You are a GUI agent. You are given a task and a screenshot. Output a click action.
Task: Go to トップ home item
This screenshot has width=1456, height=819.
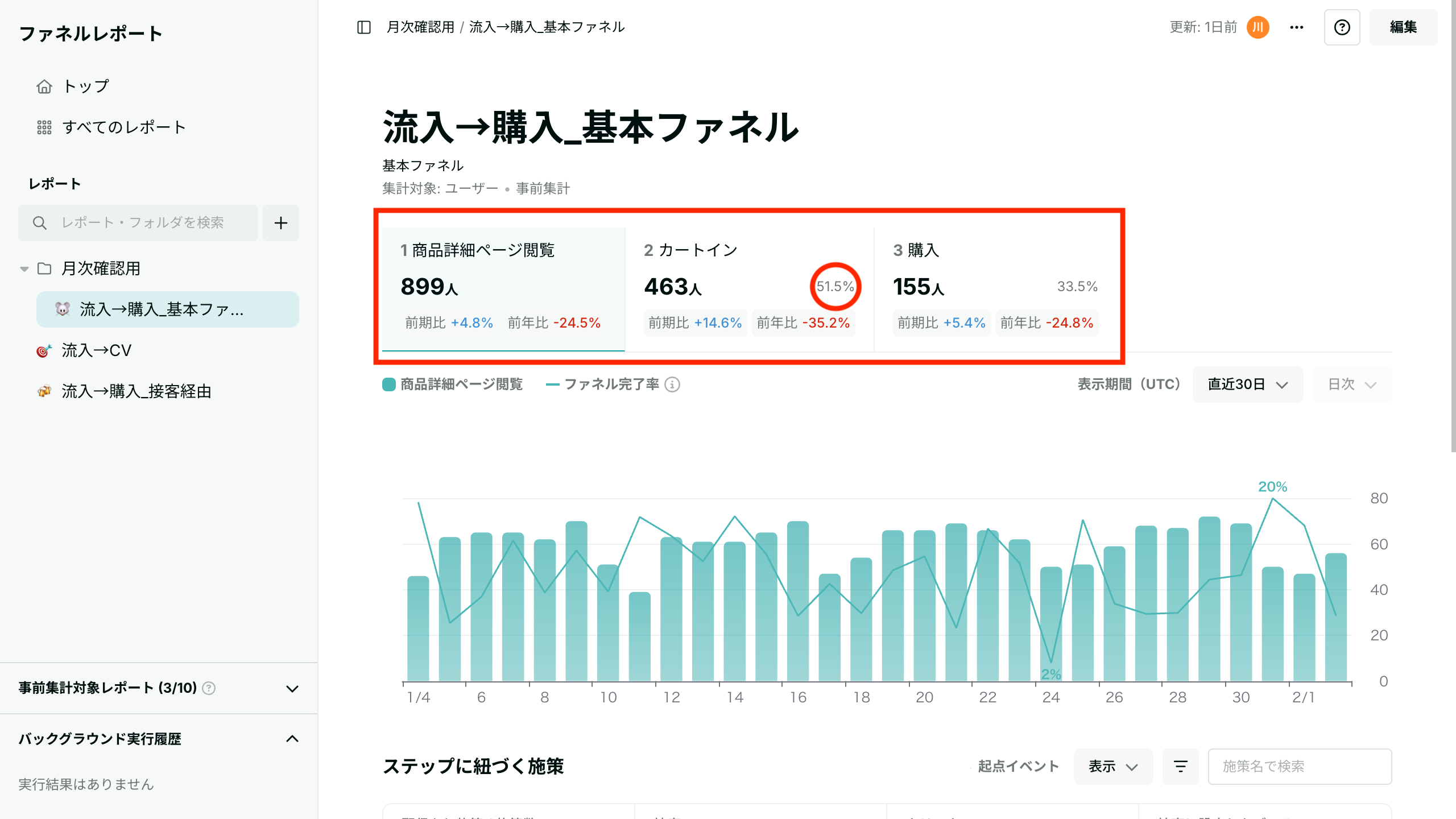coord(85,86)
